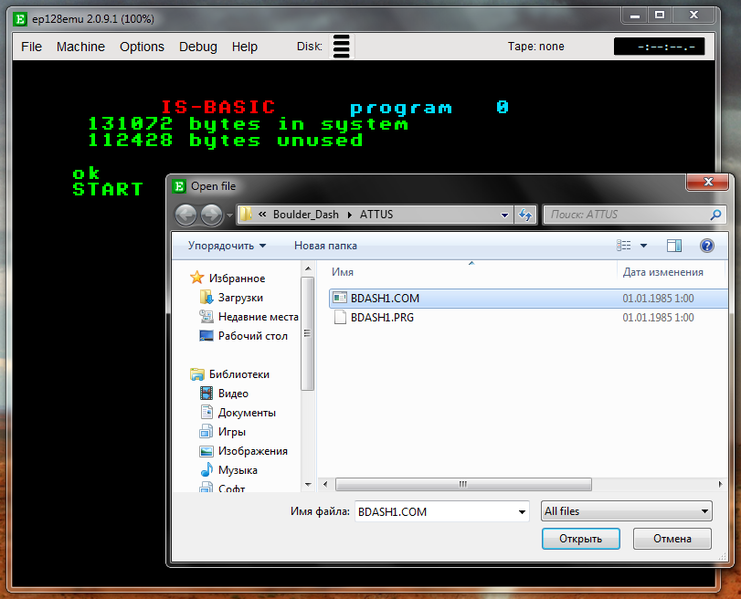Click the Игры icon
The image size is (741, 599).
[207, 432]
